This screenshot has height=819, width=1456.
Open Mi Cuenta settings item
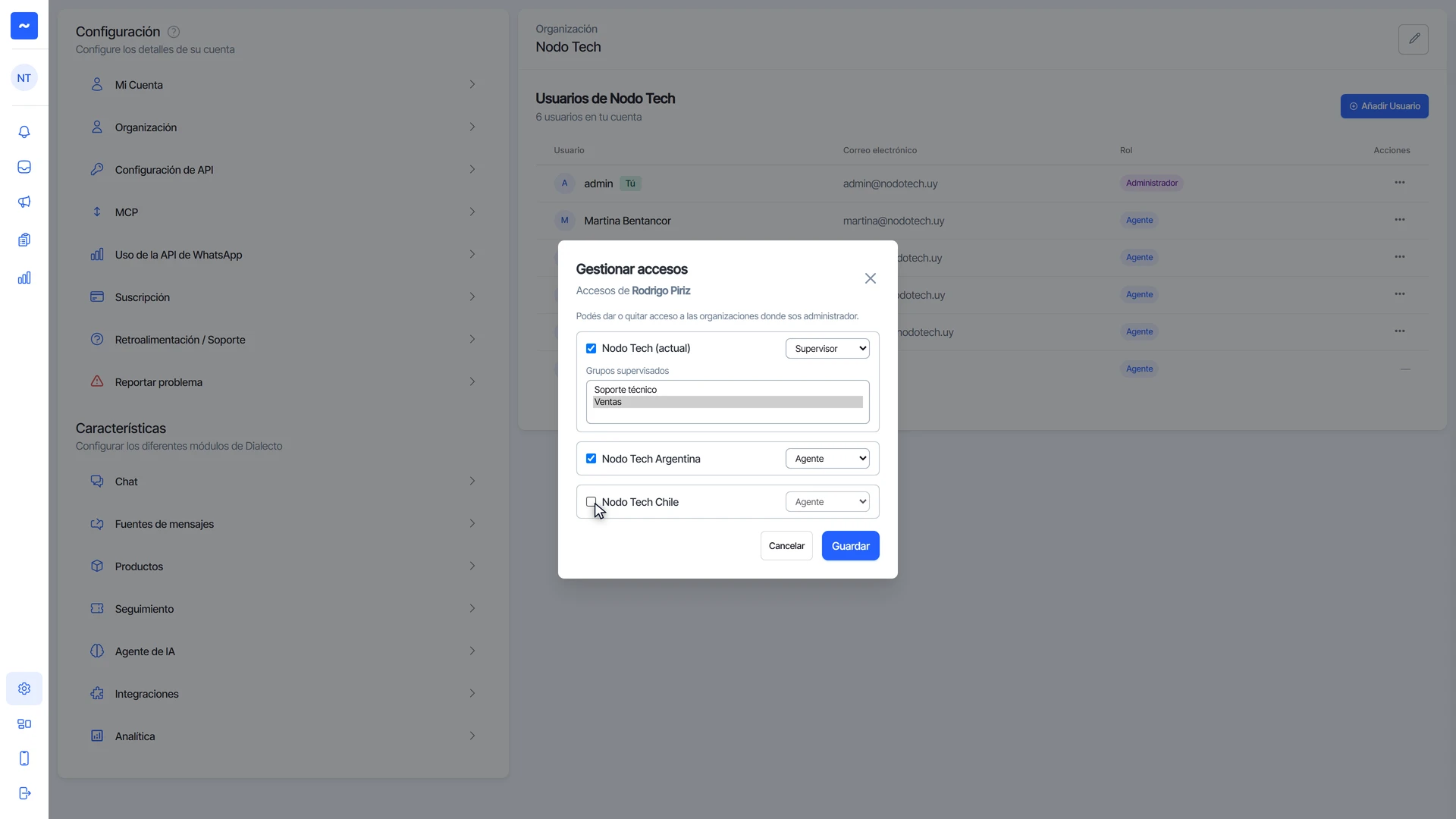(283, 85)
